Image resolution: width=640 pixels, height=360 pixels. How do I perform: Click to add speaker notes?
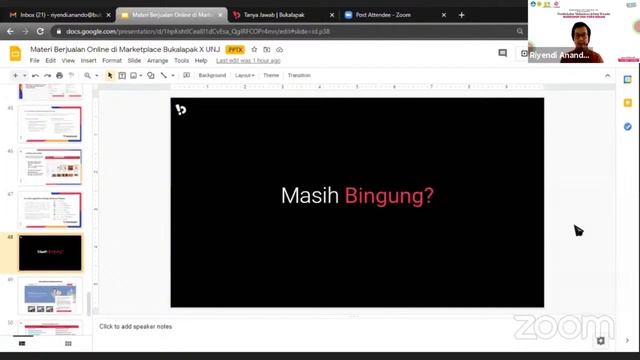(x=136, y=327)
